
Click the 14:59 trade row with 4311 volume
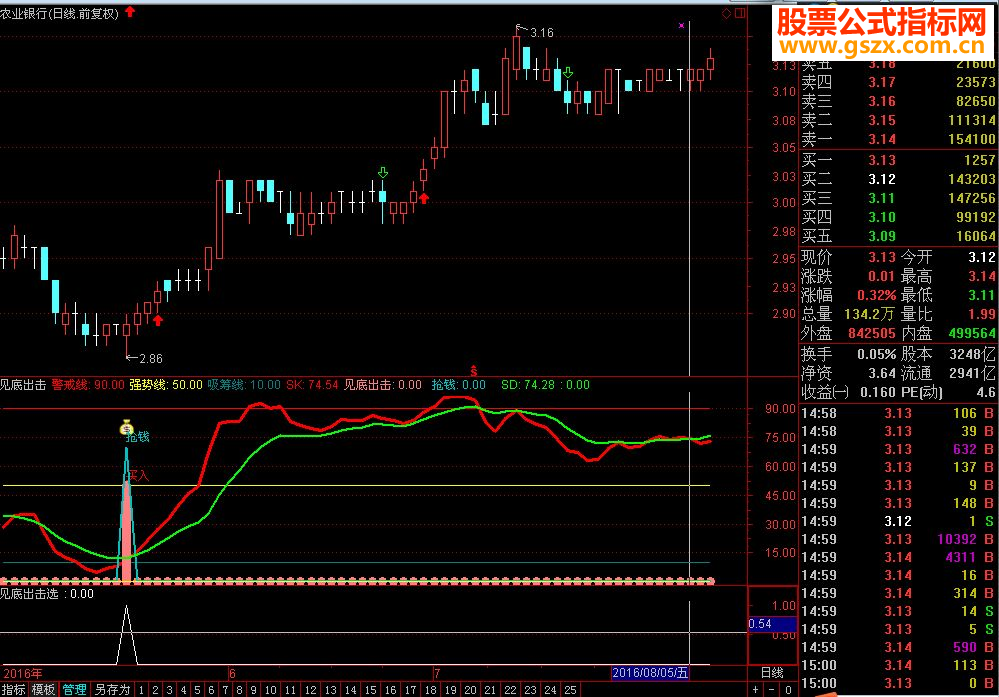898,557
